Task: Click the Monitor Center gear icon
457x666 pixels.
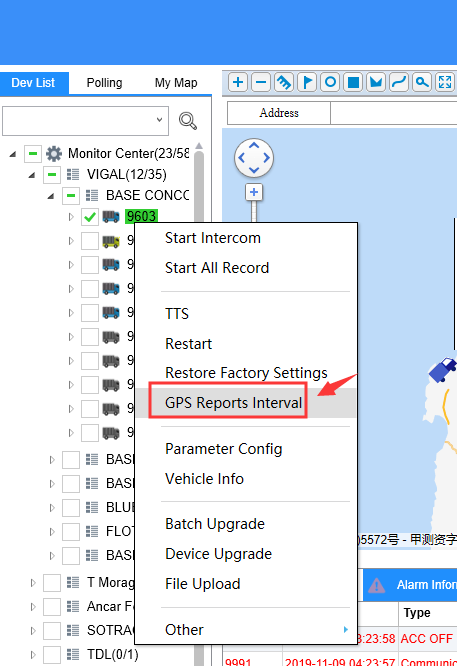Action: [54, 153]
